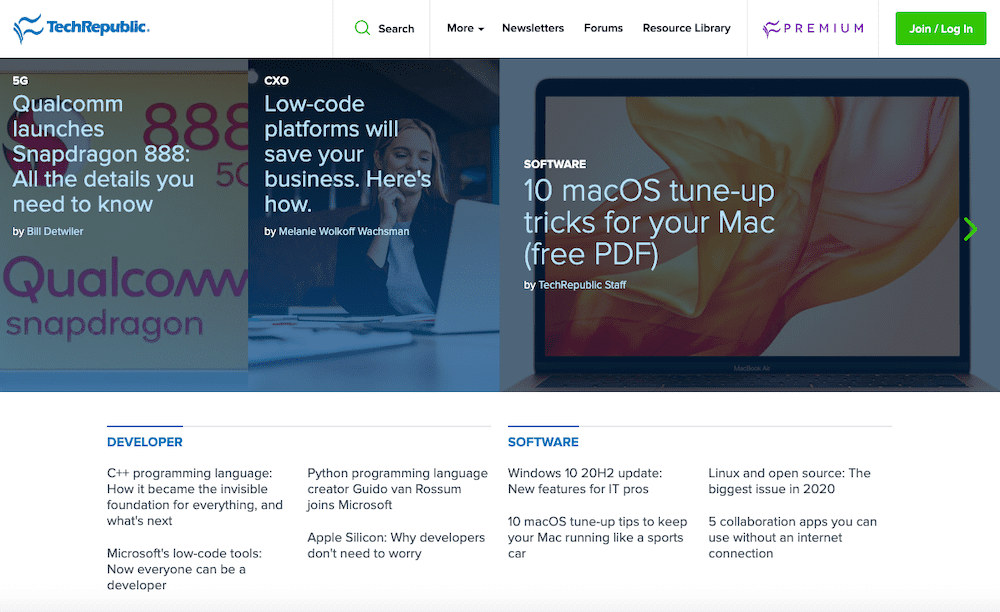Read the Qualcomm Snapdragon 888 article
Viewport: 1000px width, 612px height.
(x=103, y=154)
